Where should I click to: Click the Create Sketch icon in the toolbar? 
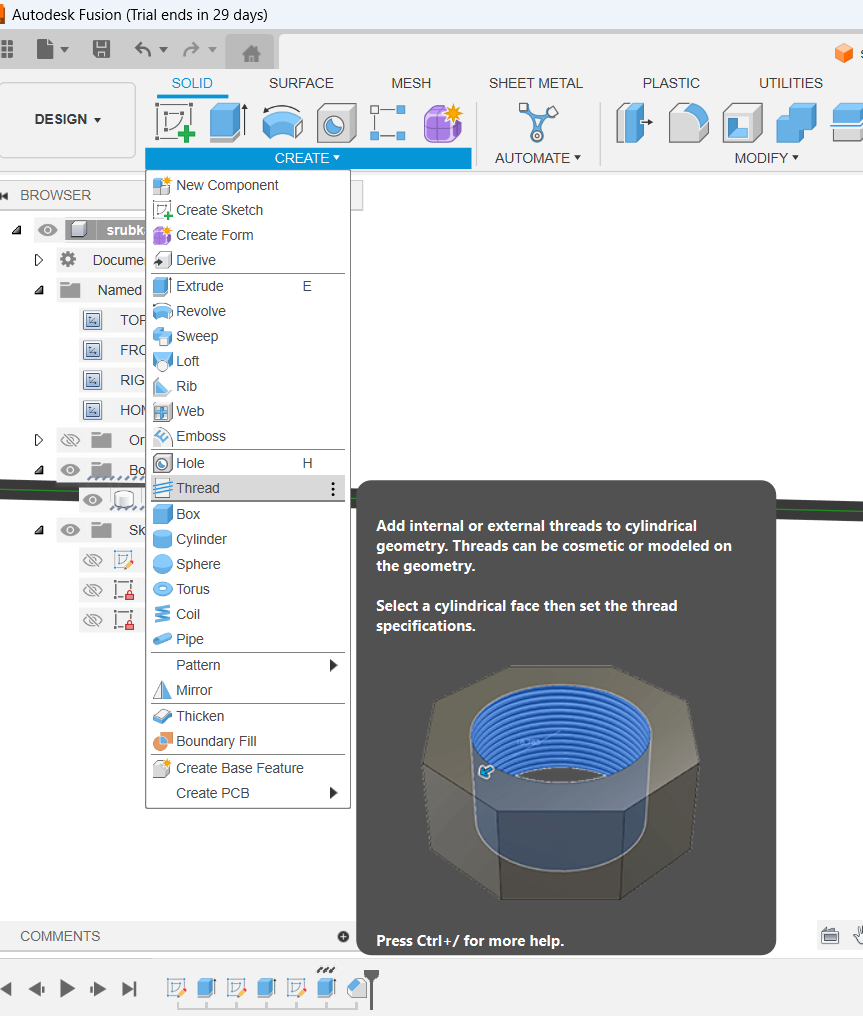pos(175,122)
